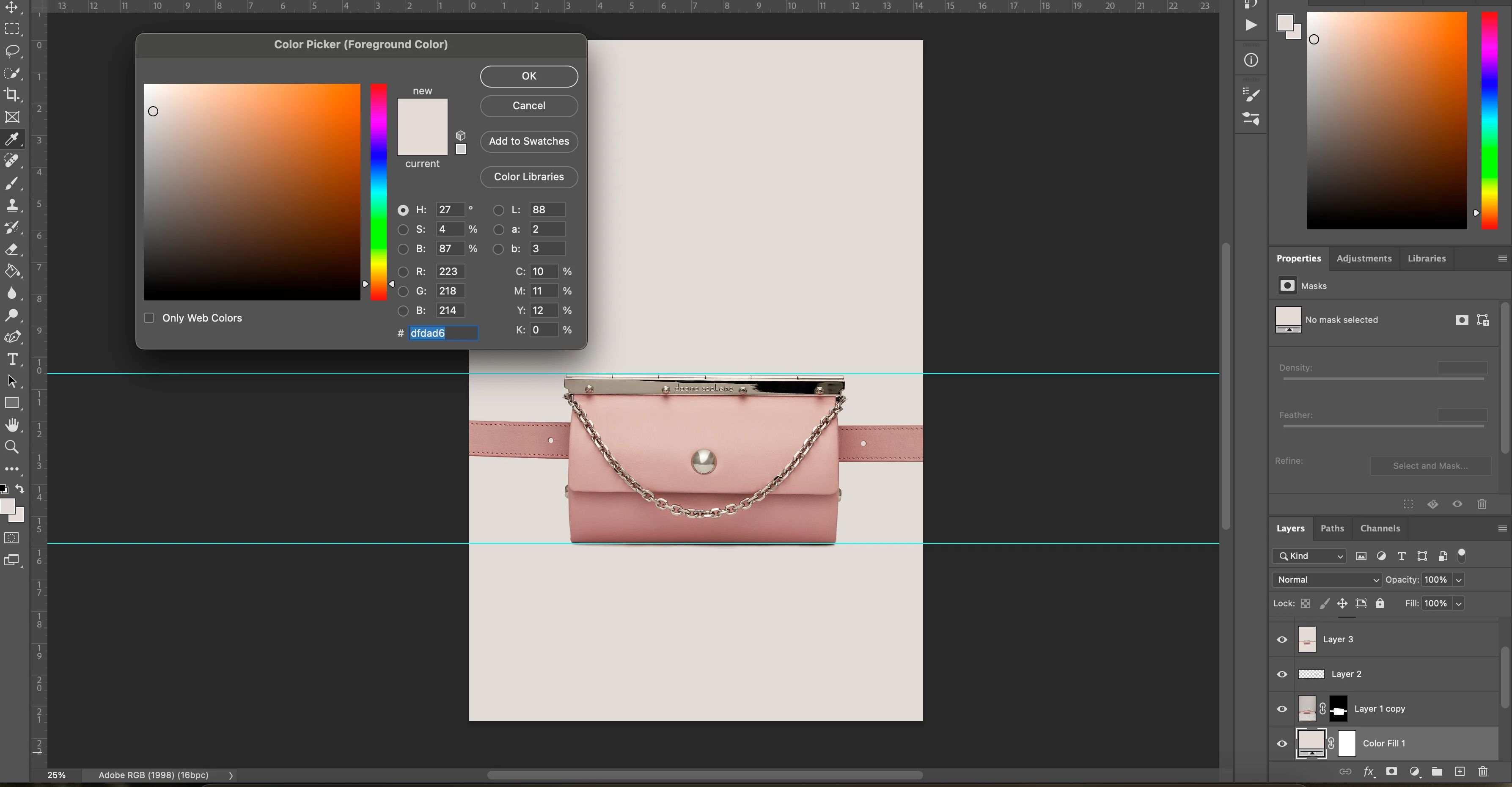Click the delete layer trash icon

(1483, 771)
